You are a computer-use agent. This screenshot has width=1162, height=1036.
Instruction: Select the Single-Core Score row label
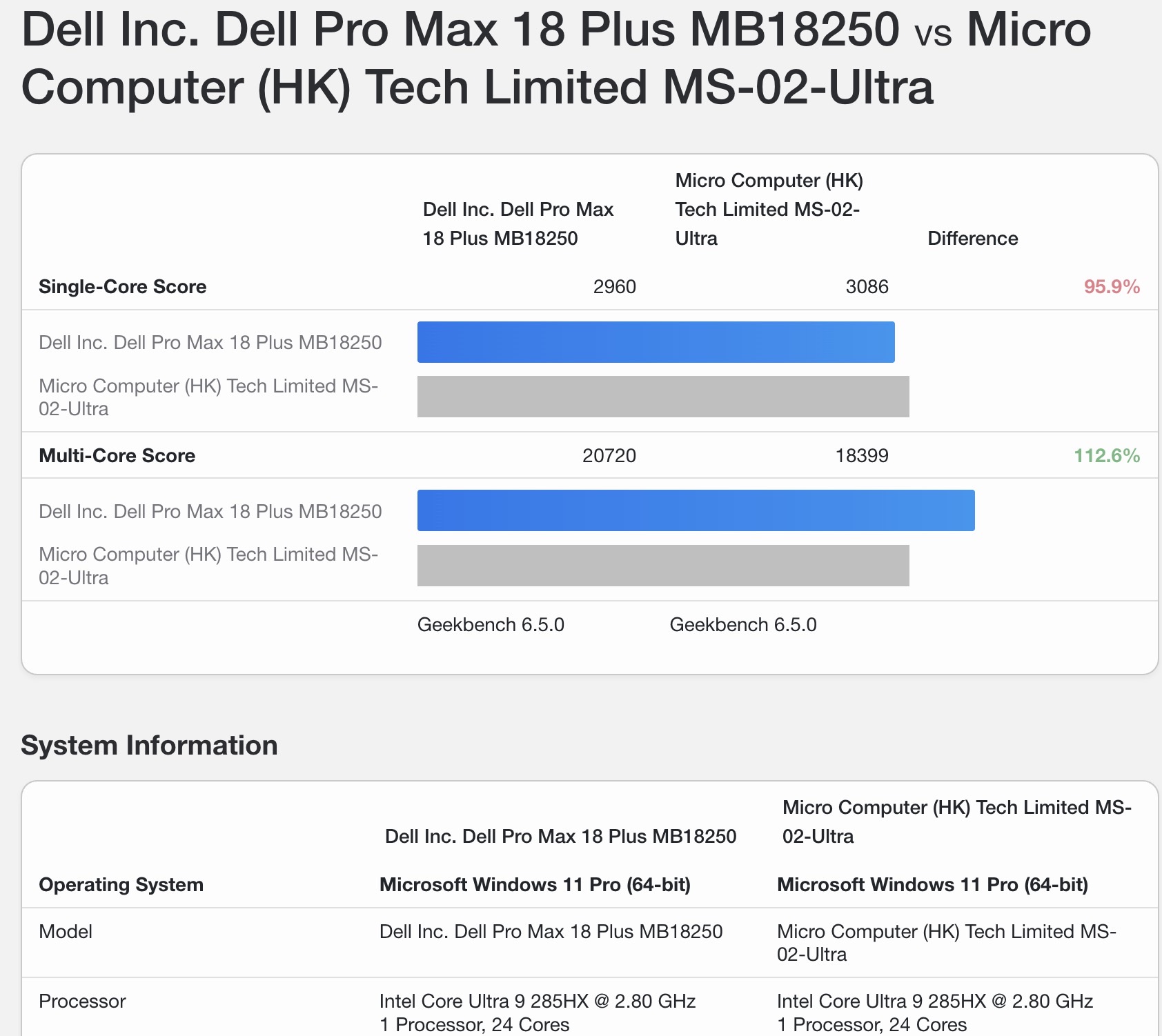coord(122,287)
